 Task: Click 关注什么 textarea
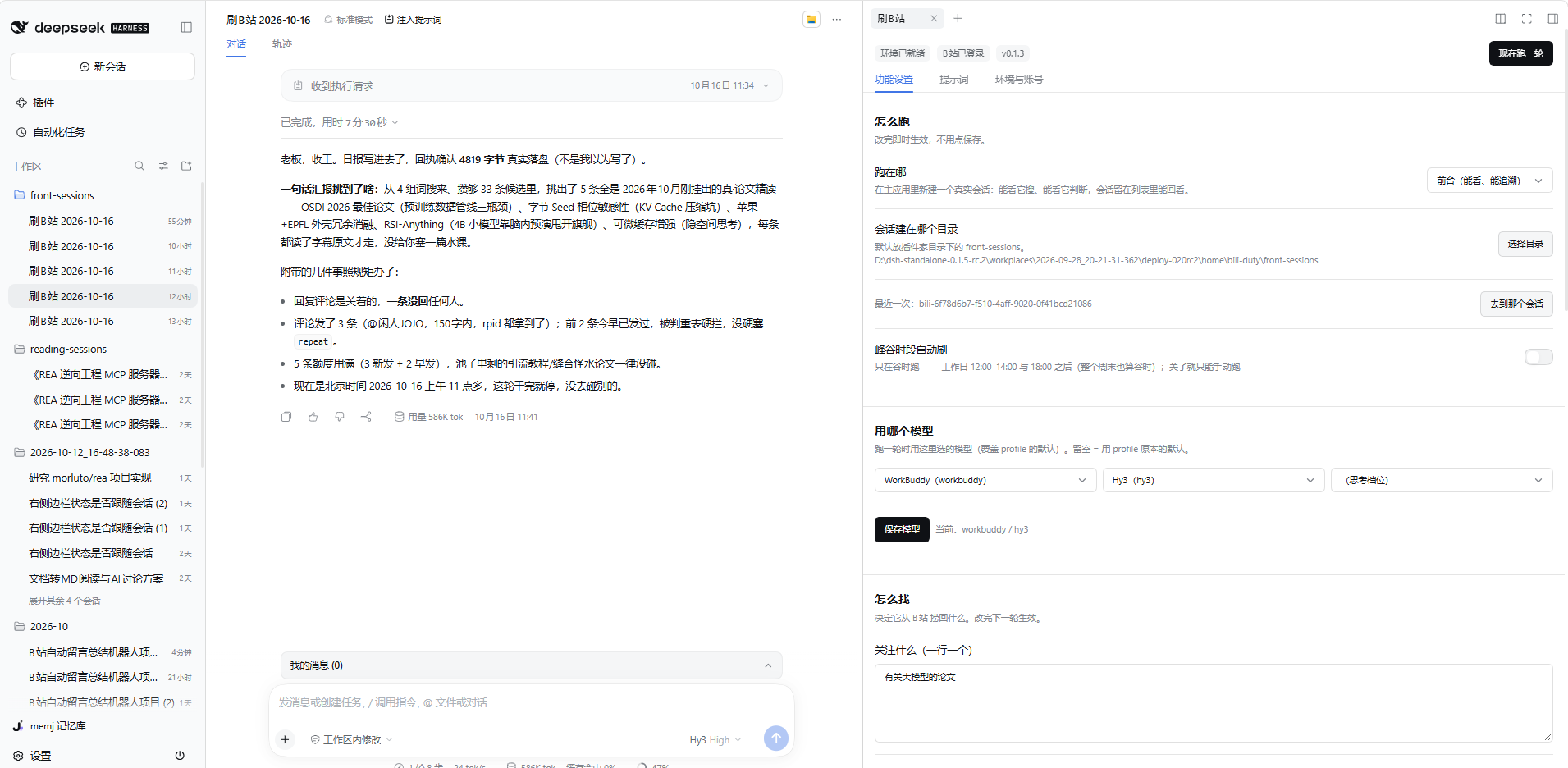coord(1214,703)
